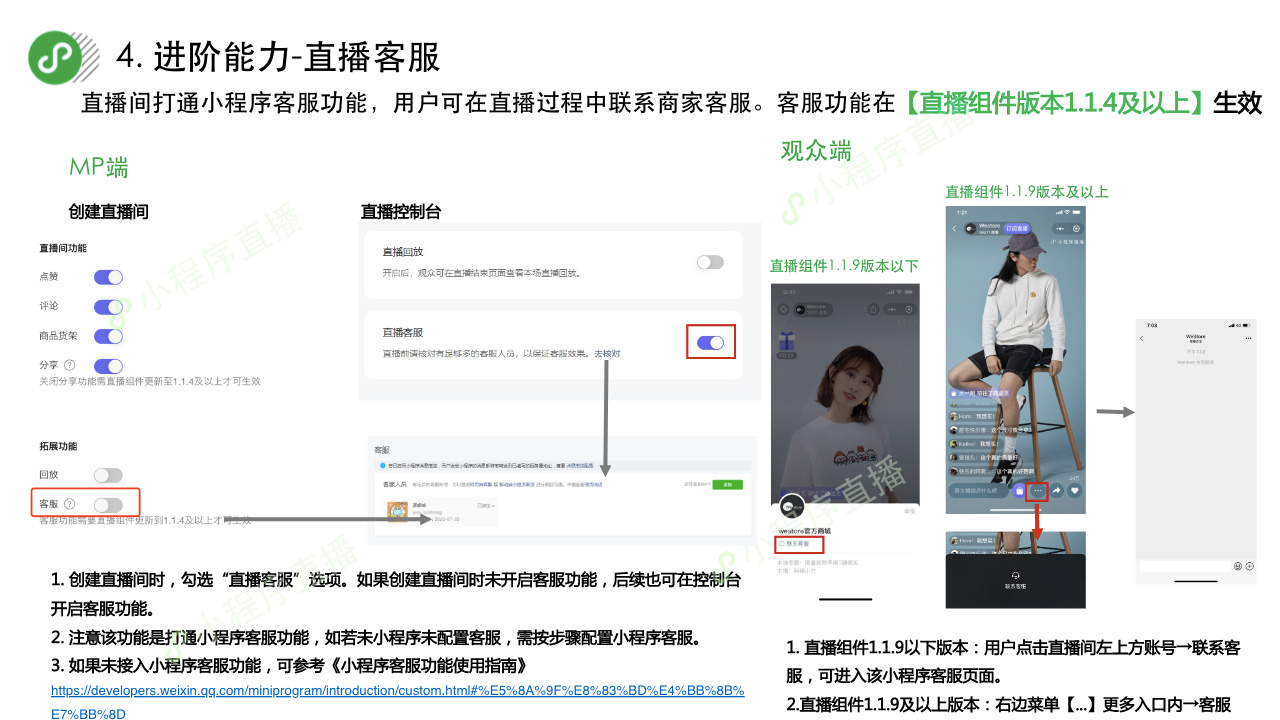The image size is (1280, 720).
Task: Tap the 联系客服 option in bottom sheet
Action: coord(1015,580)
